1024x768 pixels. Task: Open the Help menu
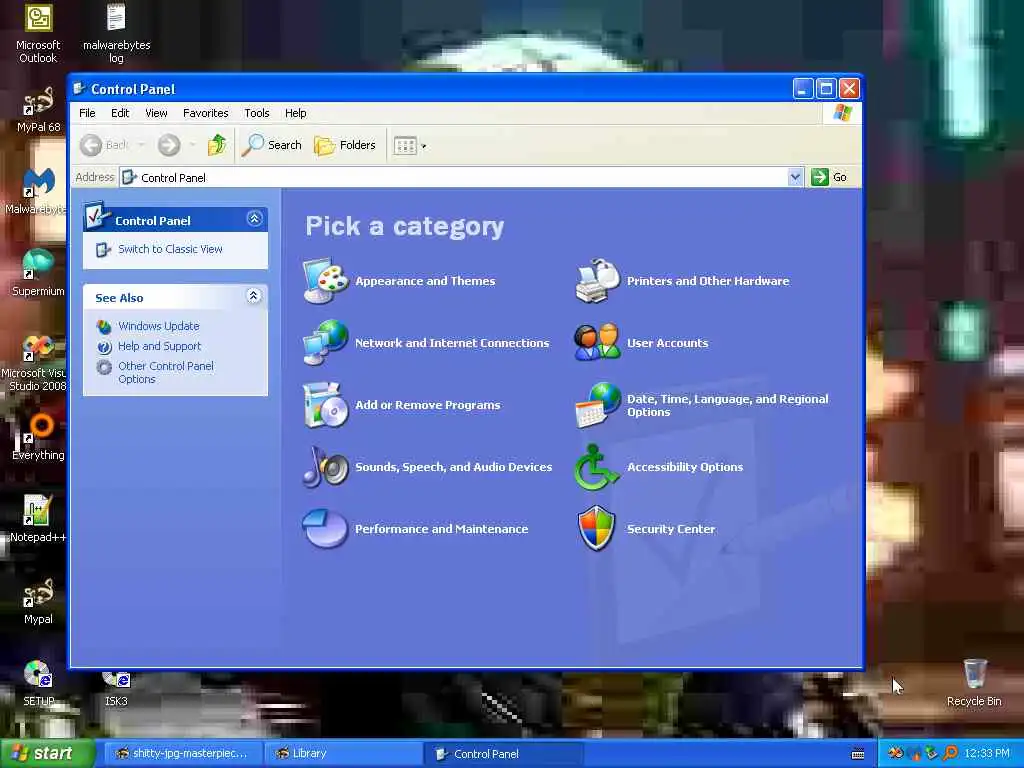pos(295,113)
